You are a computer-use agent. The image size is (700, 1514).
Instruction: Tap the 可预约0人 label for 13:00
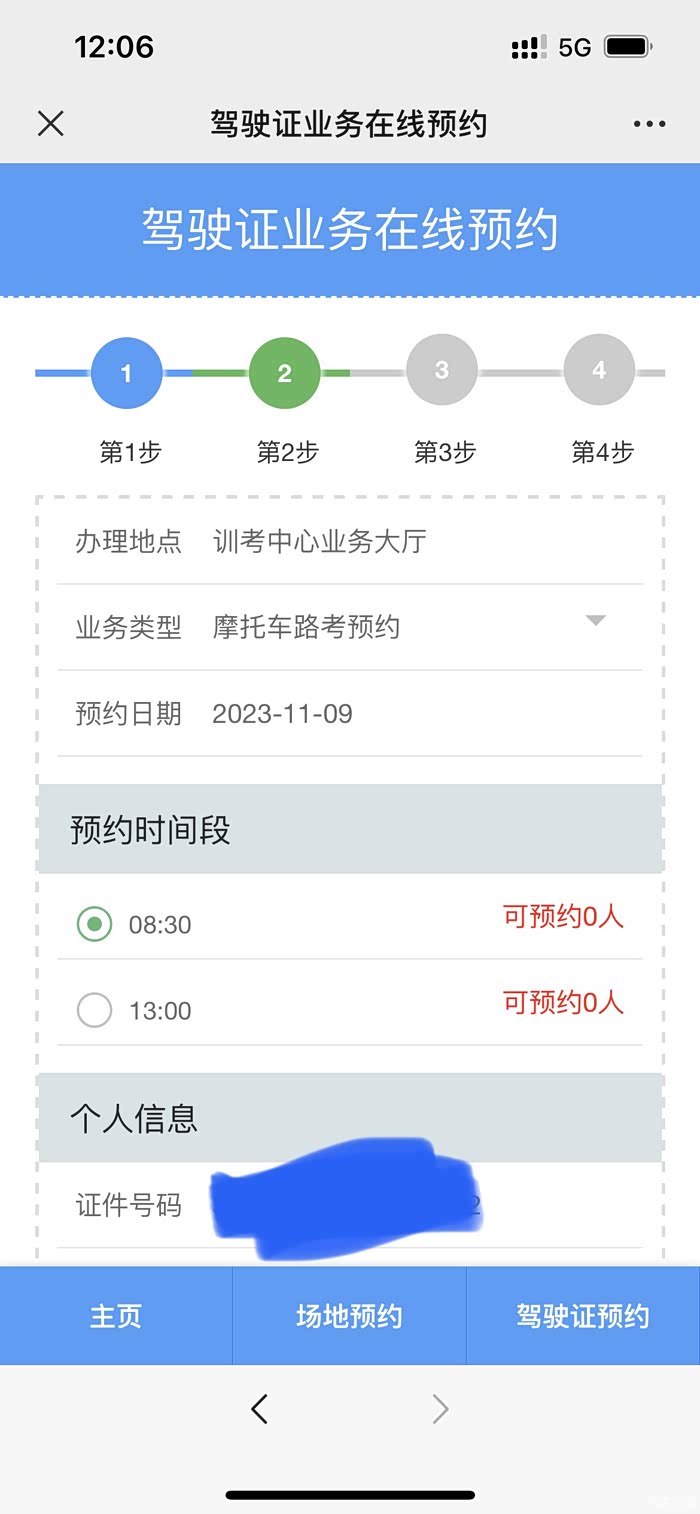[x=563, y=1002]
